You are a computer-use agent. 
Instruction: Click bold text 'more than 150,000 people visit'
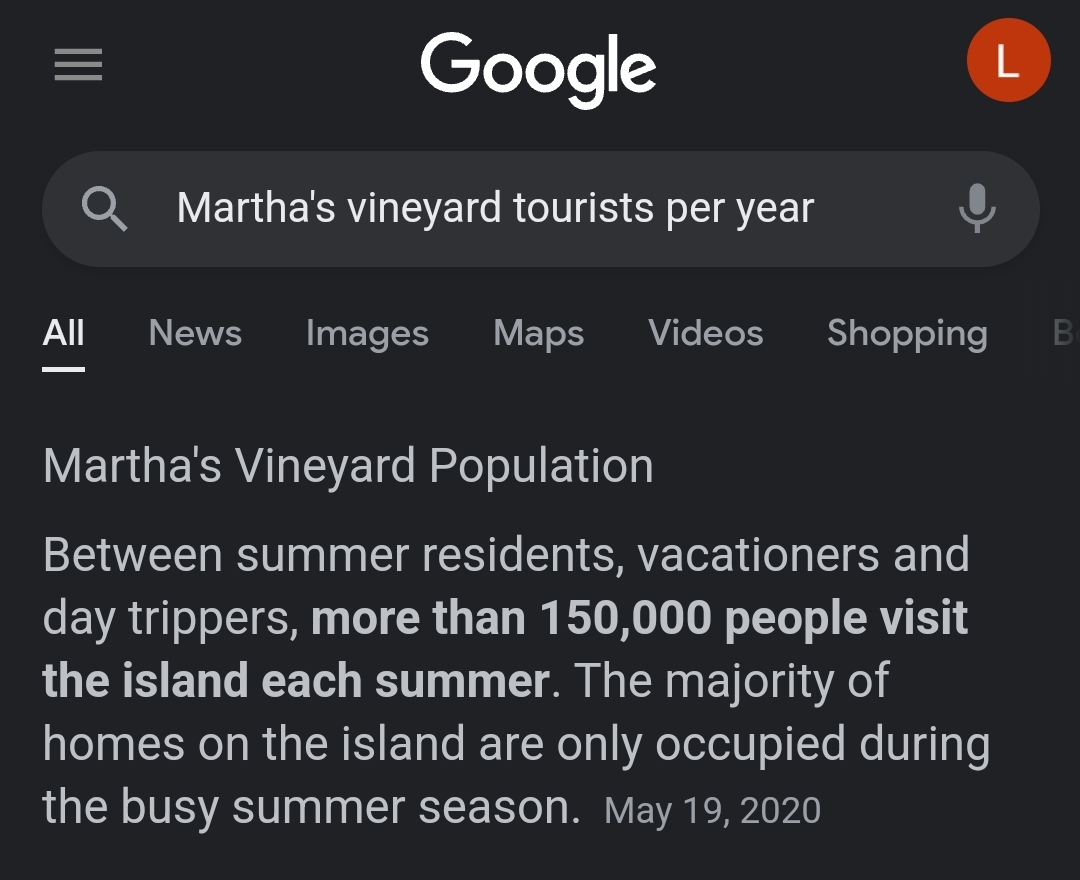(639, 618)
